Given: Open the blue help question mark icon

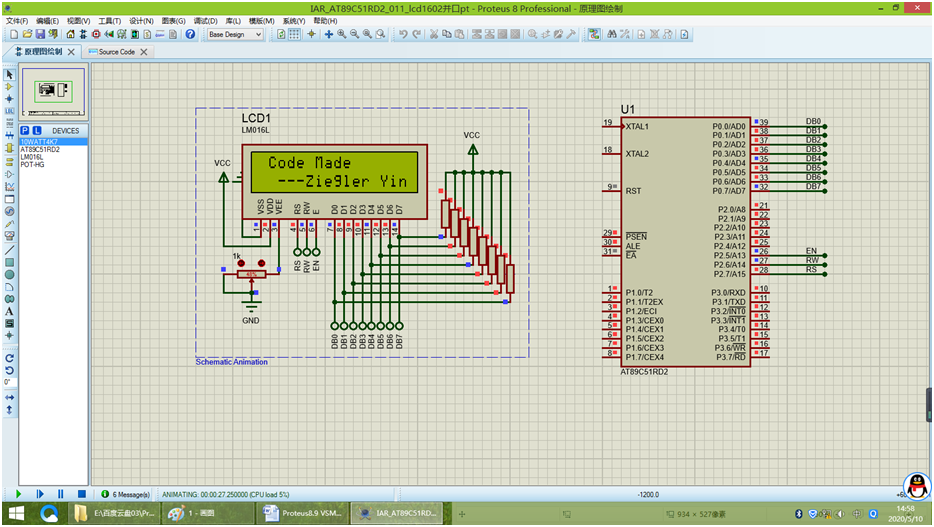Looking at the screenshot, I should point(190,35).
